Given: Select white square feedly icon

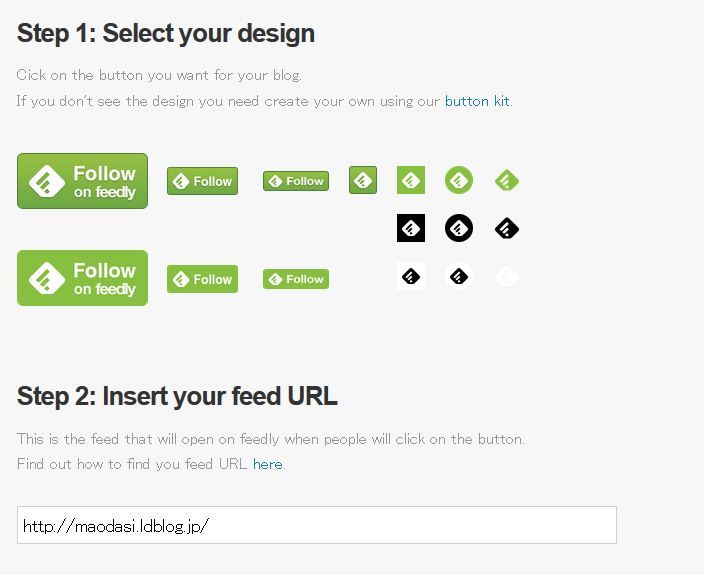Looking at the screenshot, I should (411, 276).
